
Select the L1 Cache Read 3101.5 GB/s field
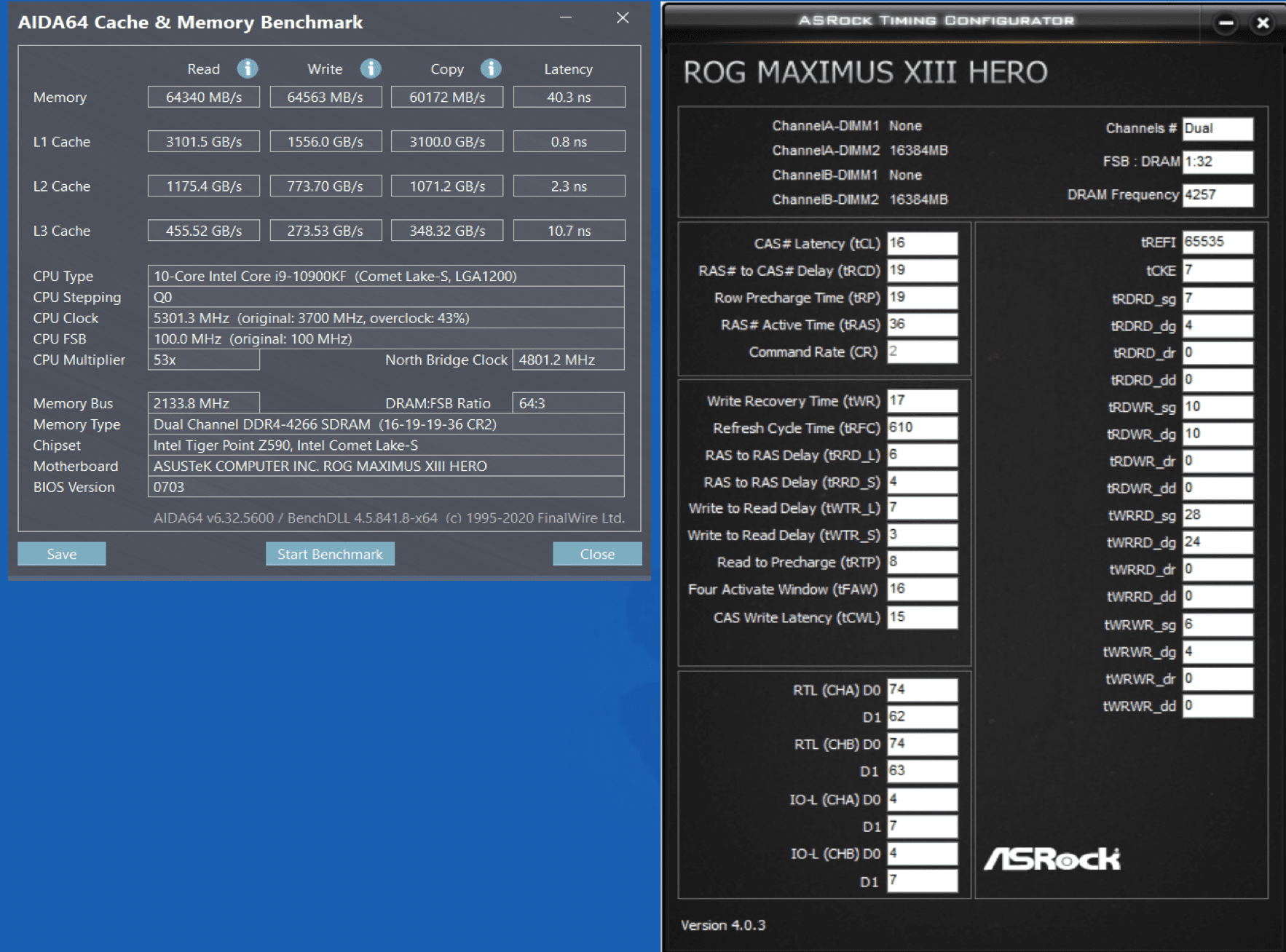point(204,141)
